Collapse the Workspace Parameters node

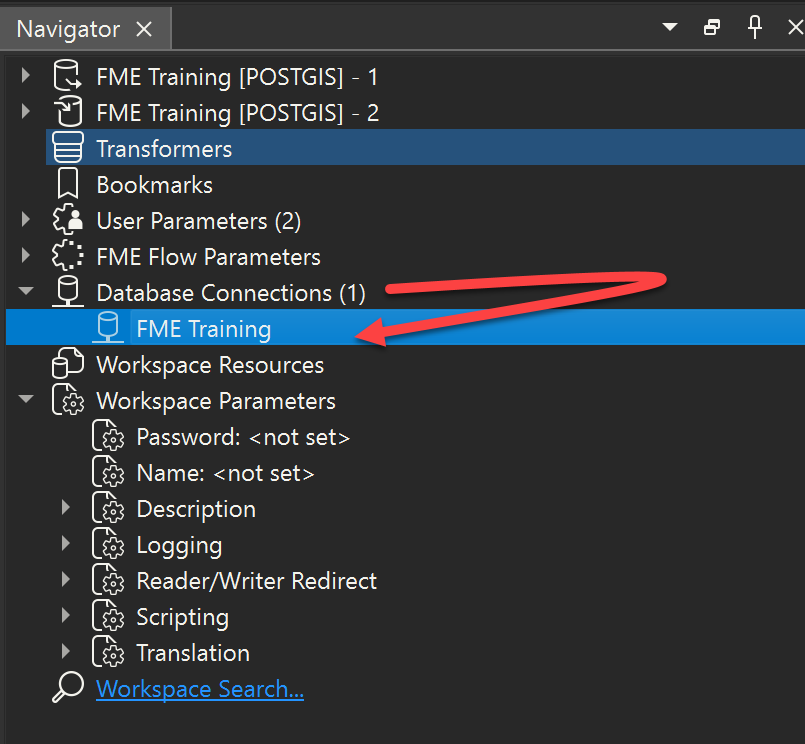tap(26, 401)
